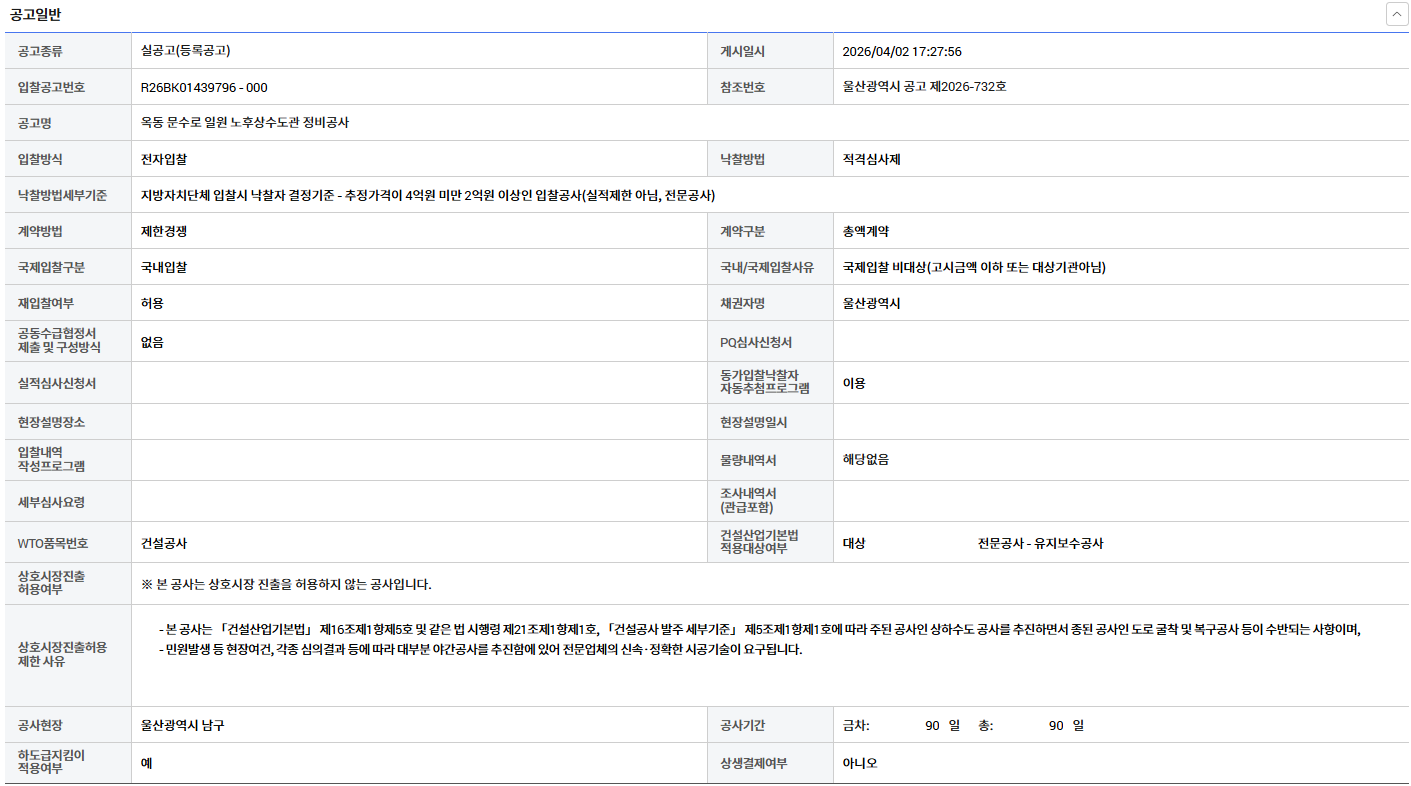Click the 동가입찰낙찰자 자동추첨프로그램 value 이용
1411x786 pixels.
click(854, 383)
